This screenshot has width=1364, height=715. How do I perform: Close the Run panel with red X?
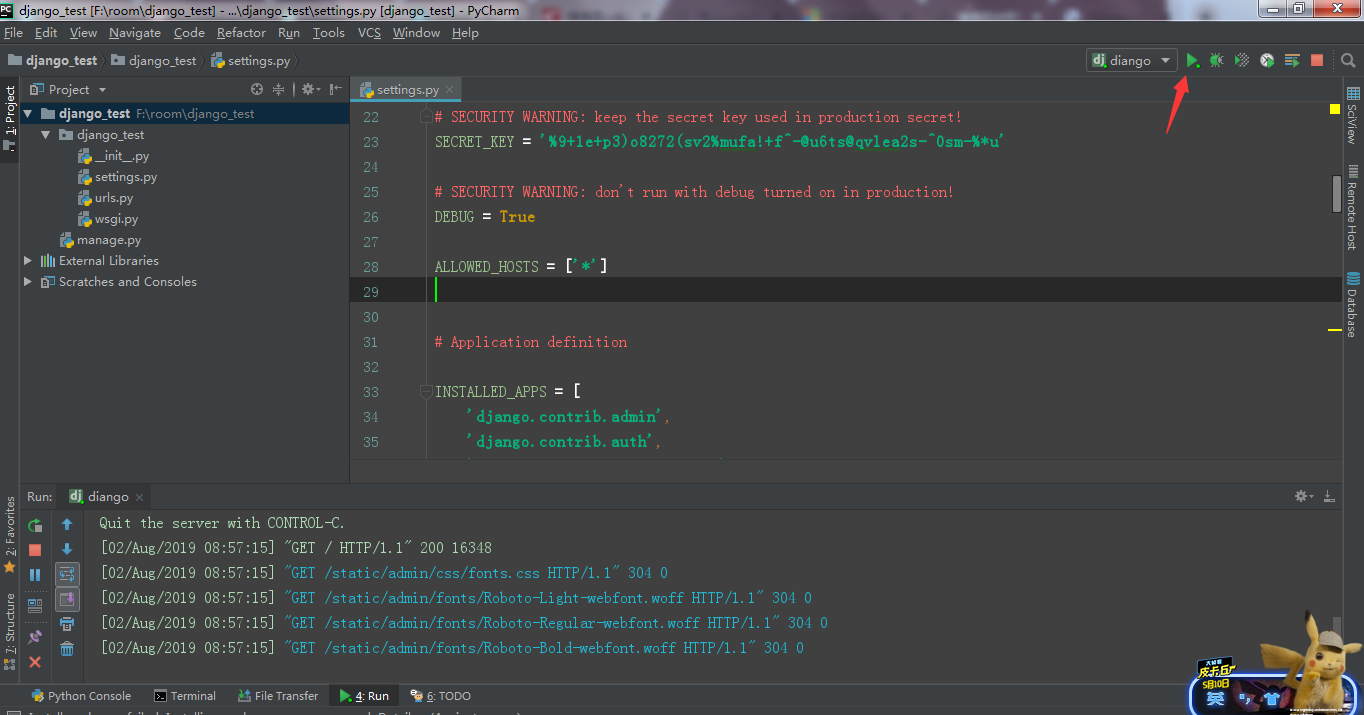pyautogui.click(x=35, y=662)
